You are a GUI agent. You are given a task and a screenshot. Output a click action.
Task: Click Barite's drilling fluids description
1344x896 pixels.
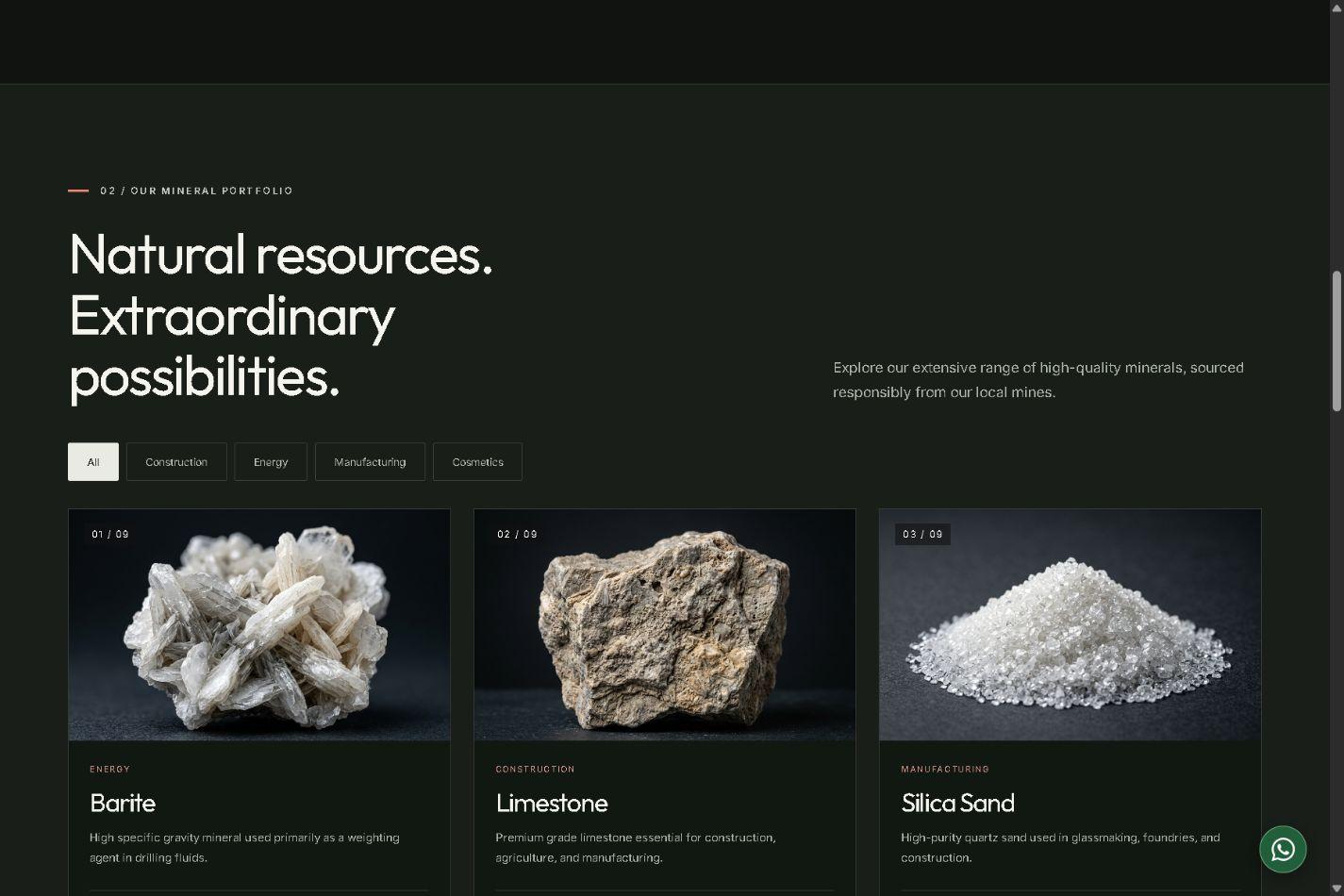click(244, 847)
